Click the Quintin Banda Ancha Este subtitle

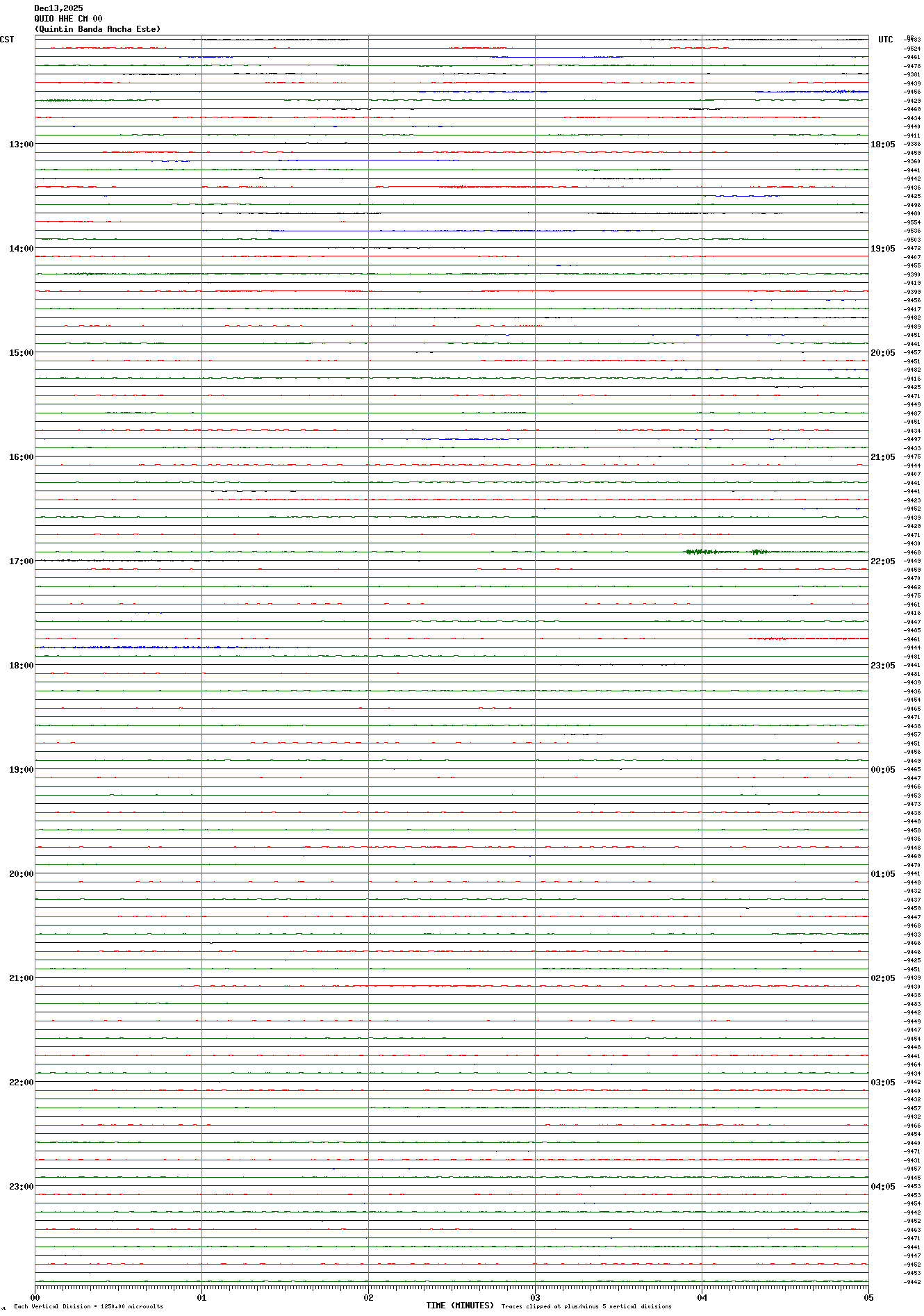pos(97,29)
